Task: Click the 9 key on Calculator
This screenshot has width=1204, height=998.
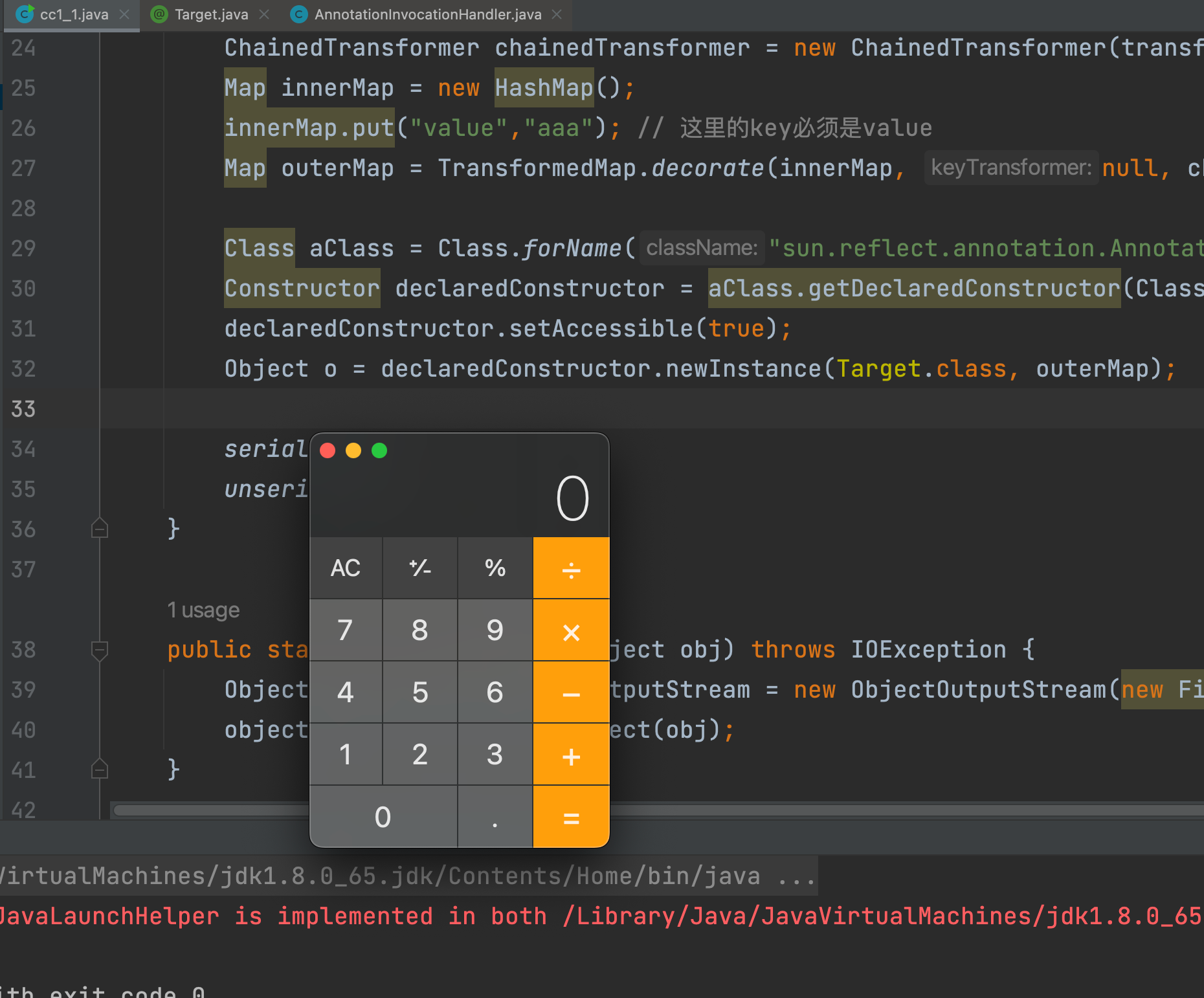Action: click(495, 630)
